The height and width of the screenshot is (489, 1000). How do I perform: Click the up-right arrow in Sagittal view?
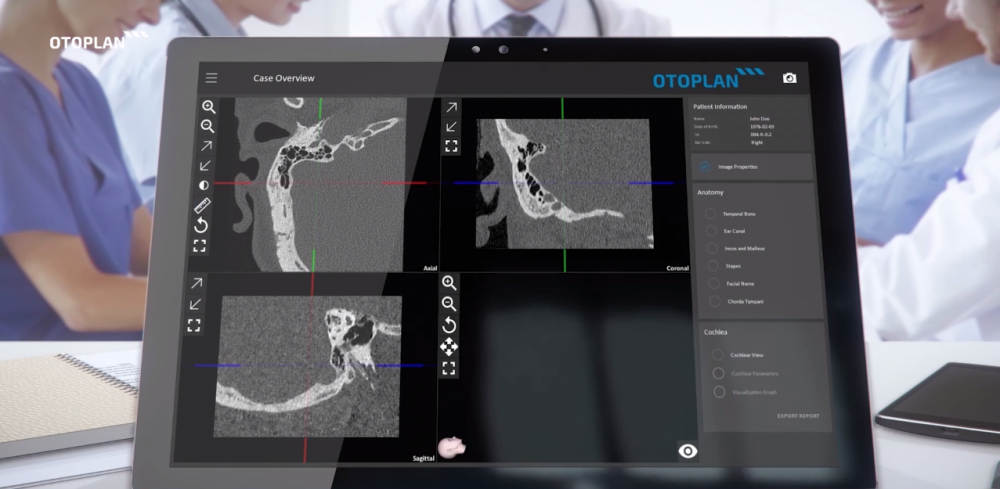196,284
